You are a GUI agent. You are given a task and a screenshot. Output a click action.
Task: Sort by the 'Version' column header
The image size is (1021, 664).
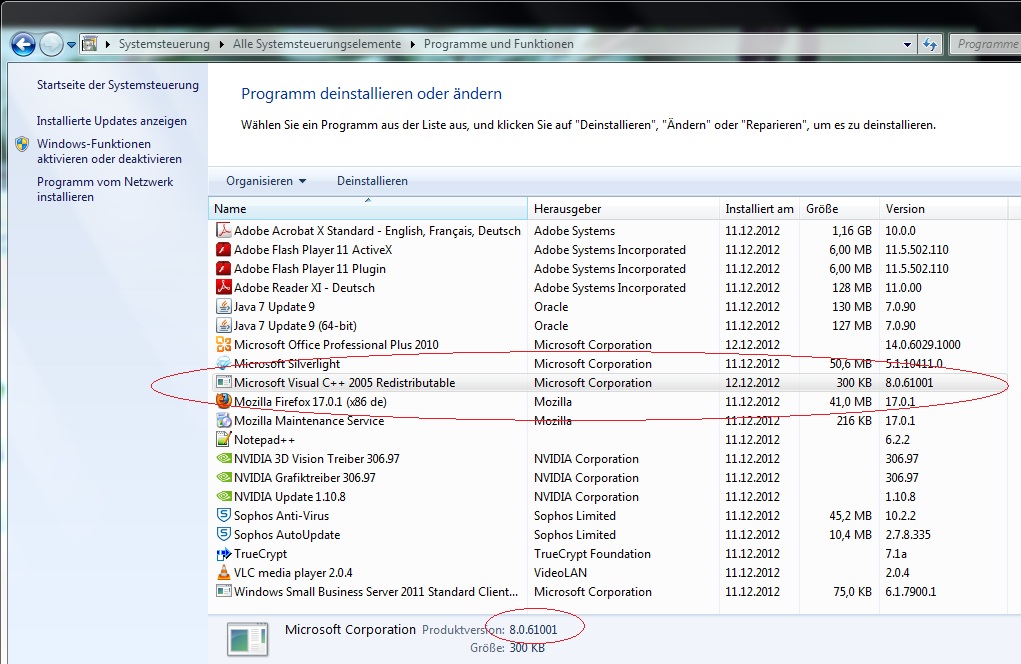click(943, 209)
